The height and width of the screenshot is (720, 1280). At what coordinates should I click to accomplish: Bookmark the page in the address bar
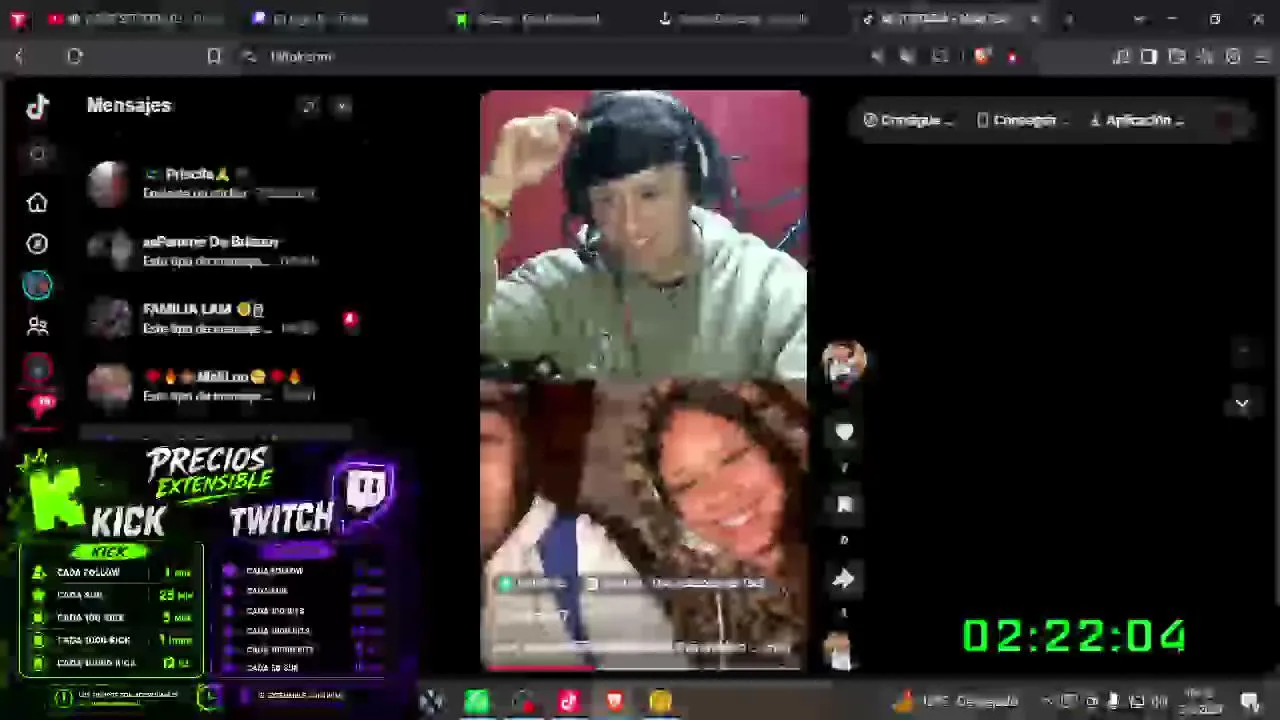pyautogui.click(x=214, y=57)
